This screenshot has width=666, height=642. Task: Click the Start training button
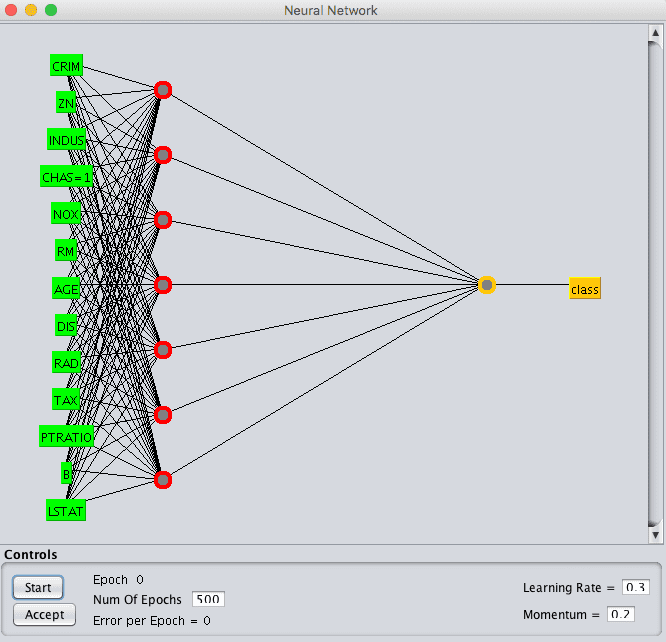pyautogui.click(x=38, y=588)
